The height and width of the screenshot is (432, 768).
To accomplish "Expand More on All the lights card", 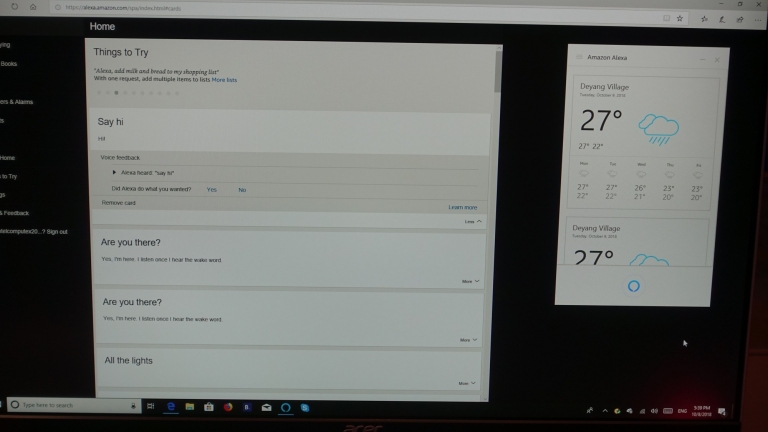I will click(x=467, y=384).
